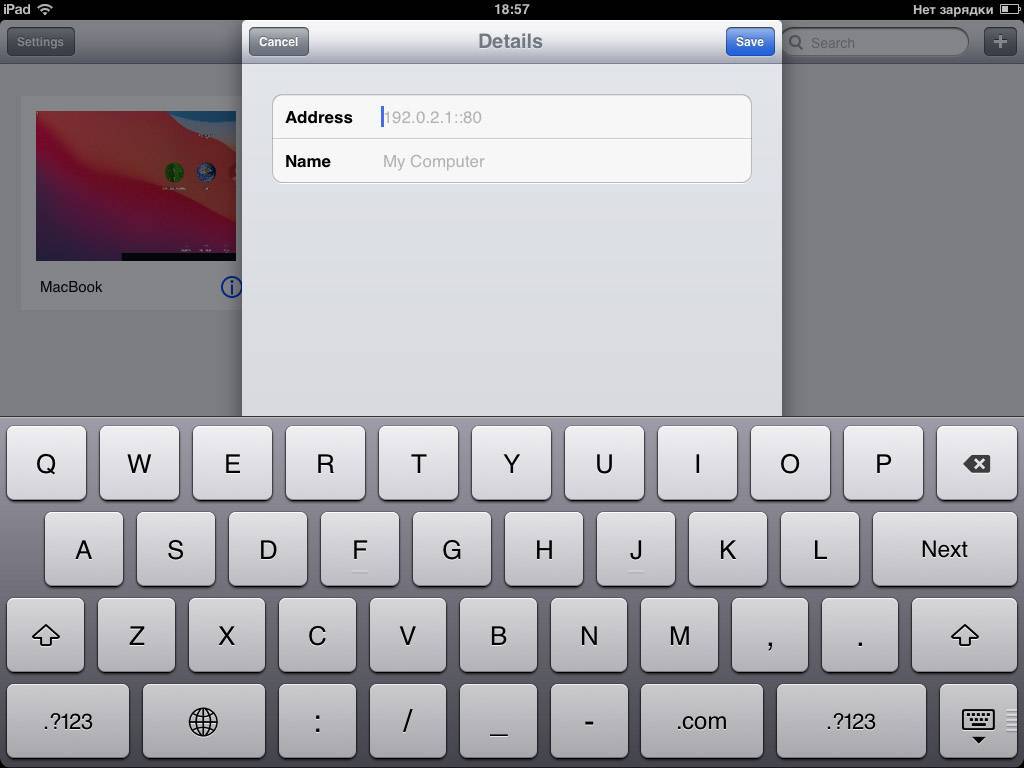Tap the Y key
Viewport: 1024px width, 768px height.
[x=511, y=464]
